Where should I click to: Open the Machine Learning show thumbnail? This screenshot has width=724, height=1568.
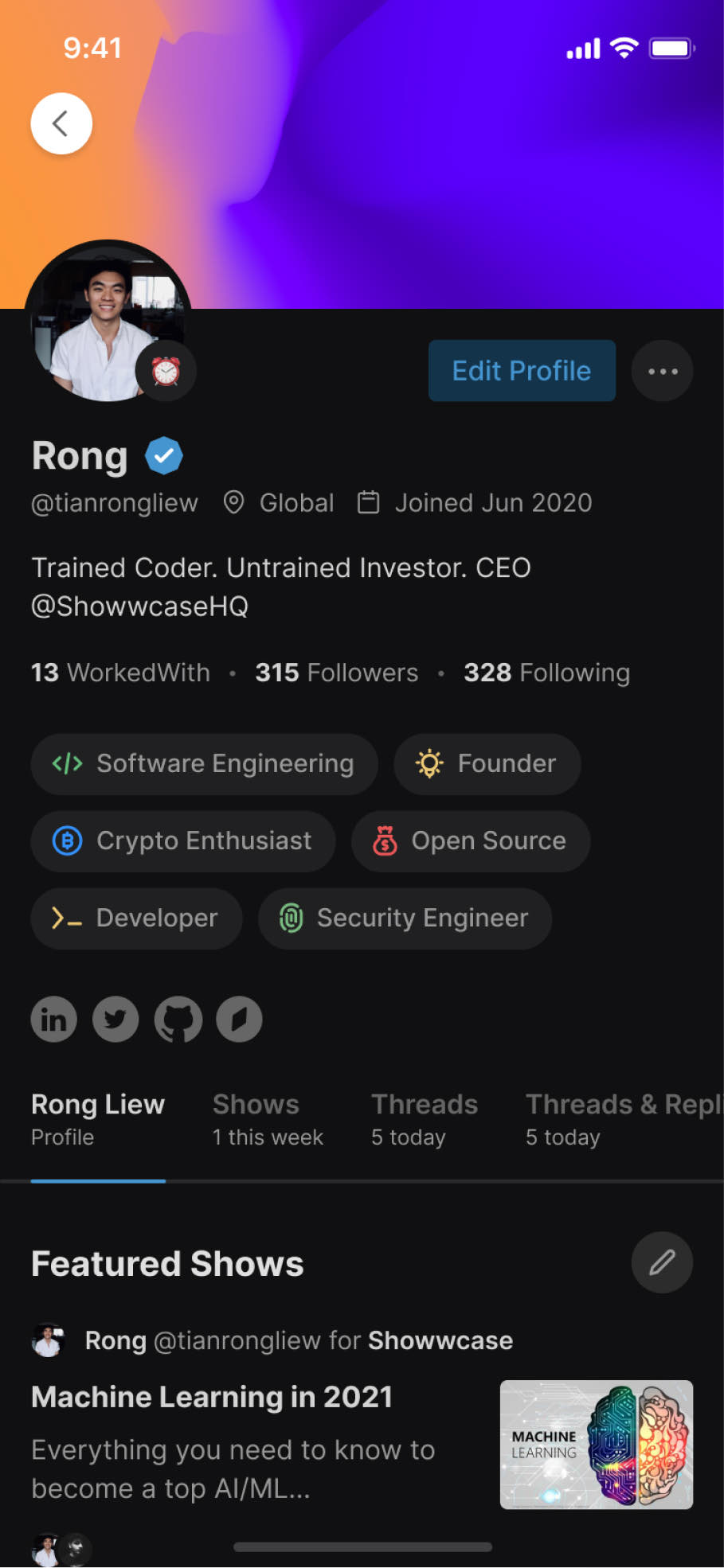point(596,1445)
